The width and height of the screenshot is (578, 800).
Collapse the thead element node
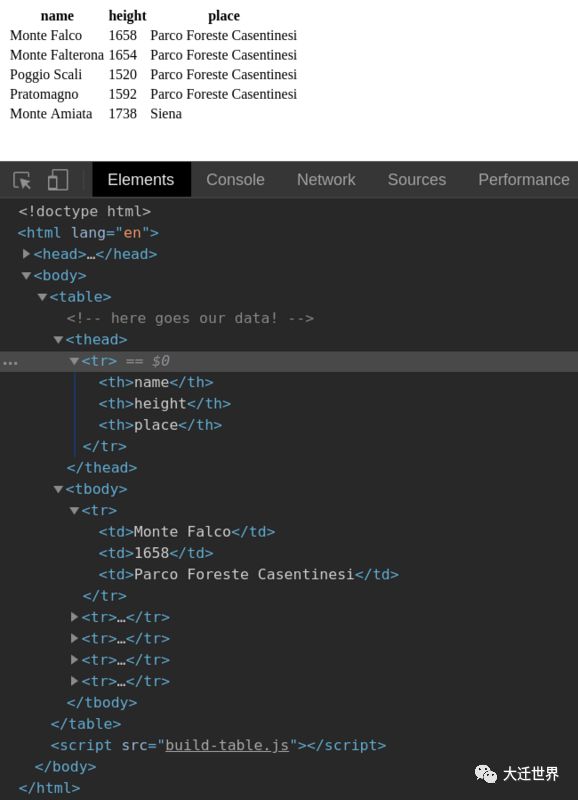(57, 340)
